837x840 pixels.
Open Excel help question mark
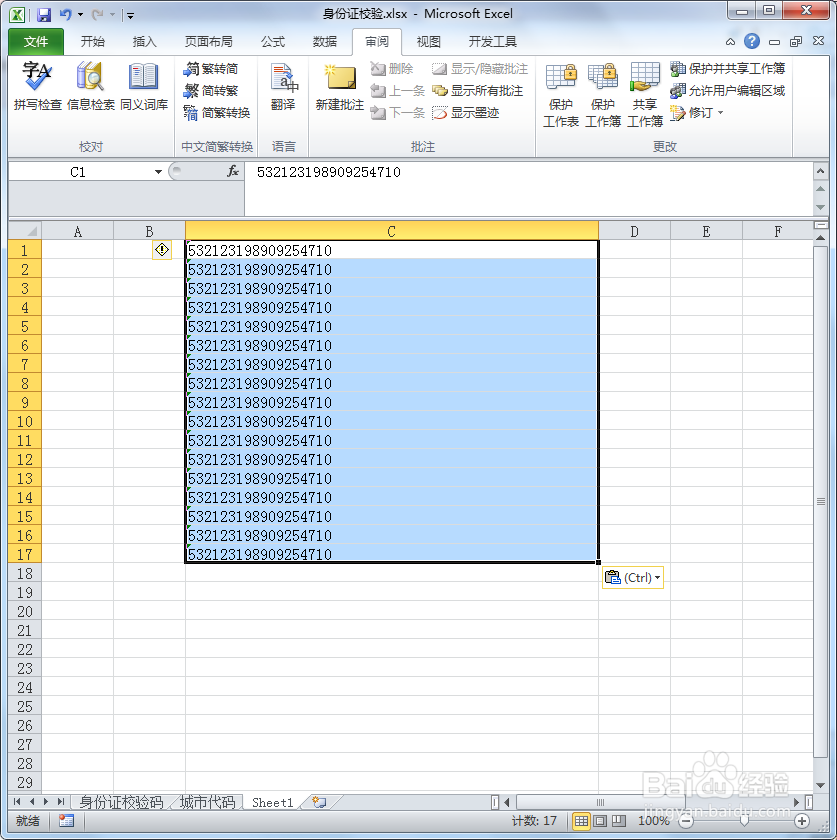point(752,41)
